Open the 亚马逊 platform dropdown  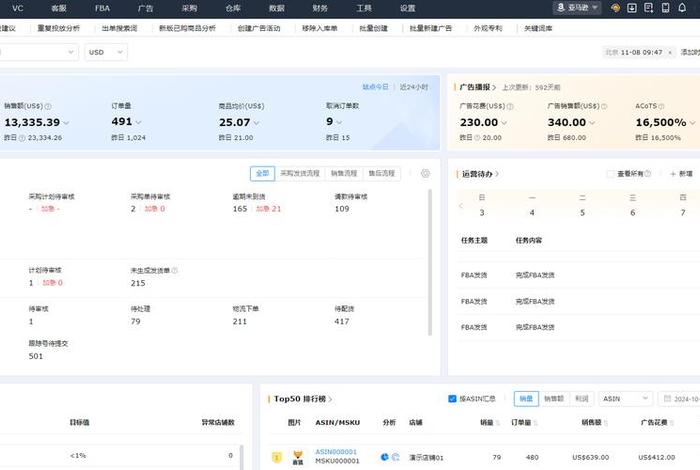[577, 8]
